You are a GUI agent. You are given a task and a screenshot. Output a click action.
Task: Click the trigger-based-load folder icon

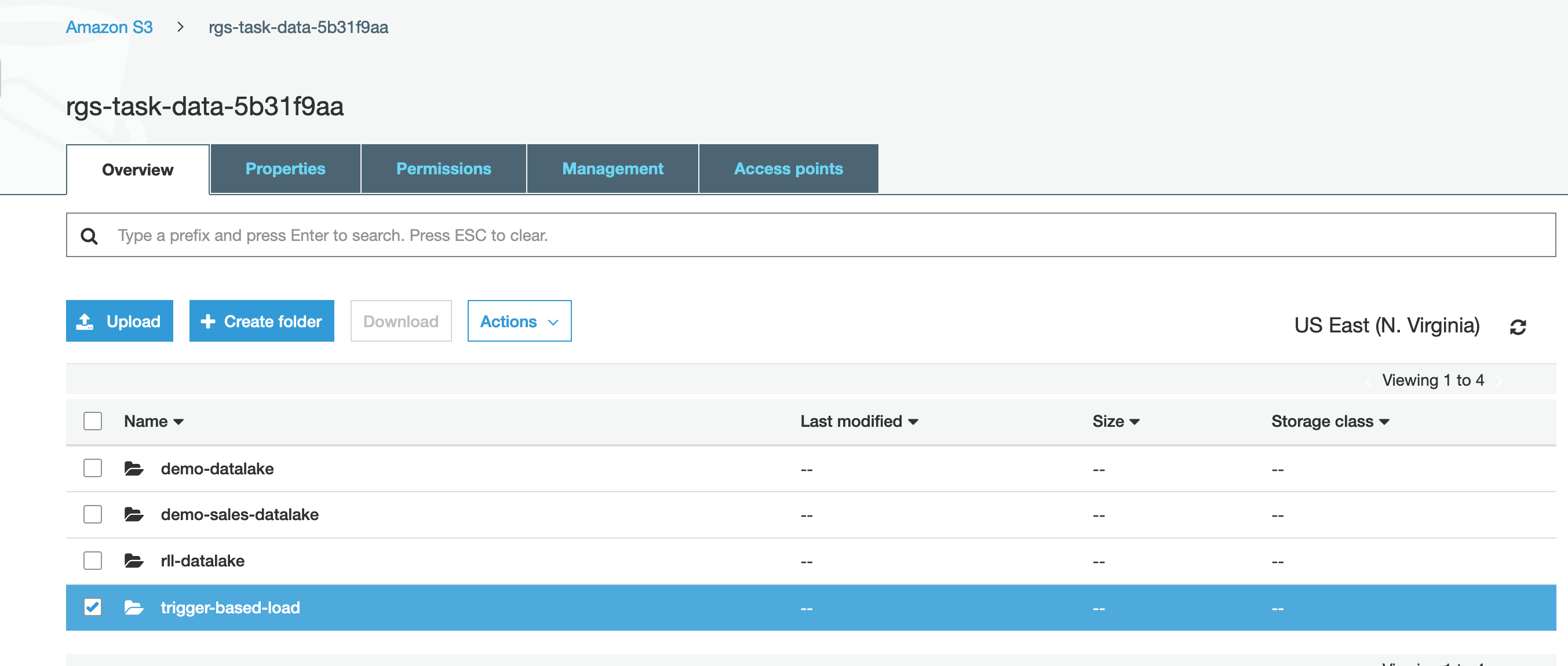[x=133, y=607]
